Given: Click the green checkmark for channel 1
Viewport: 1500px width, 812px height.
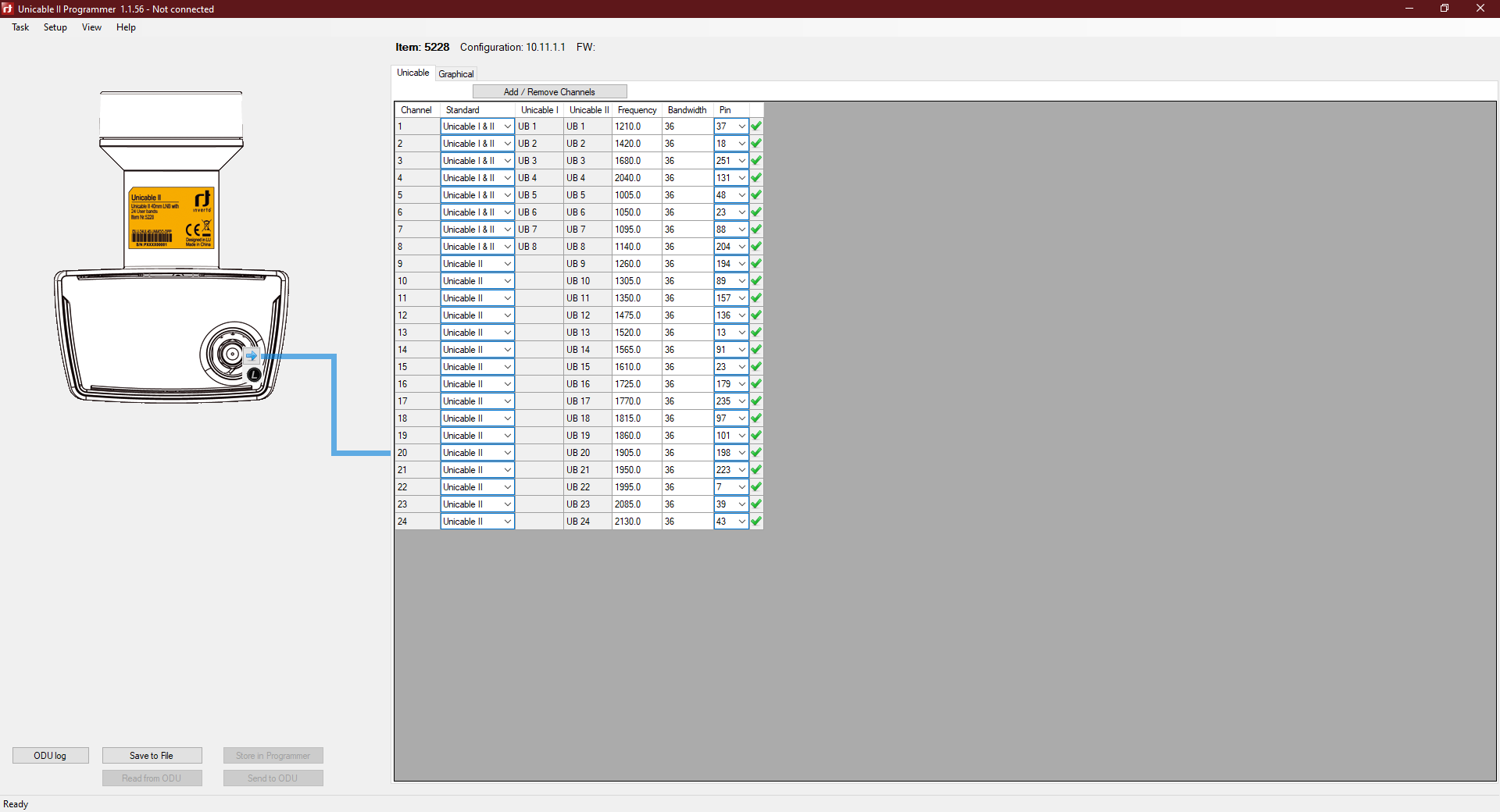Looking at the screenshot, I should 755,126.
